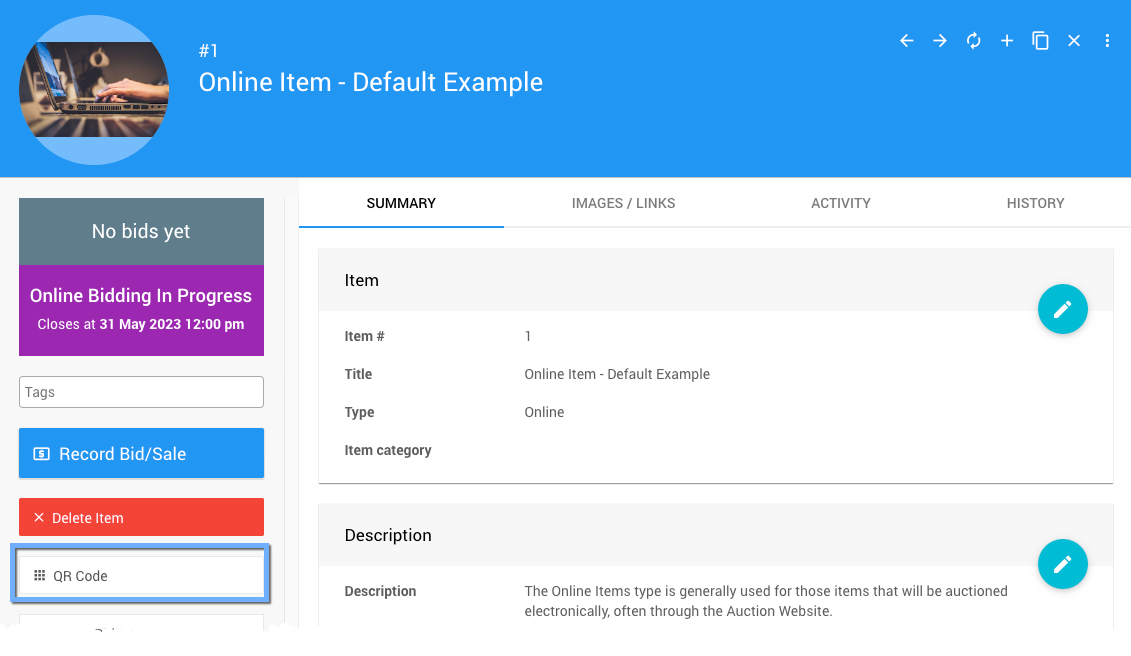Viewport: 1131px width, 656px height.
Task: Go to the next item arrow
Action: tap(940, 41)
